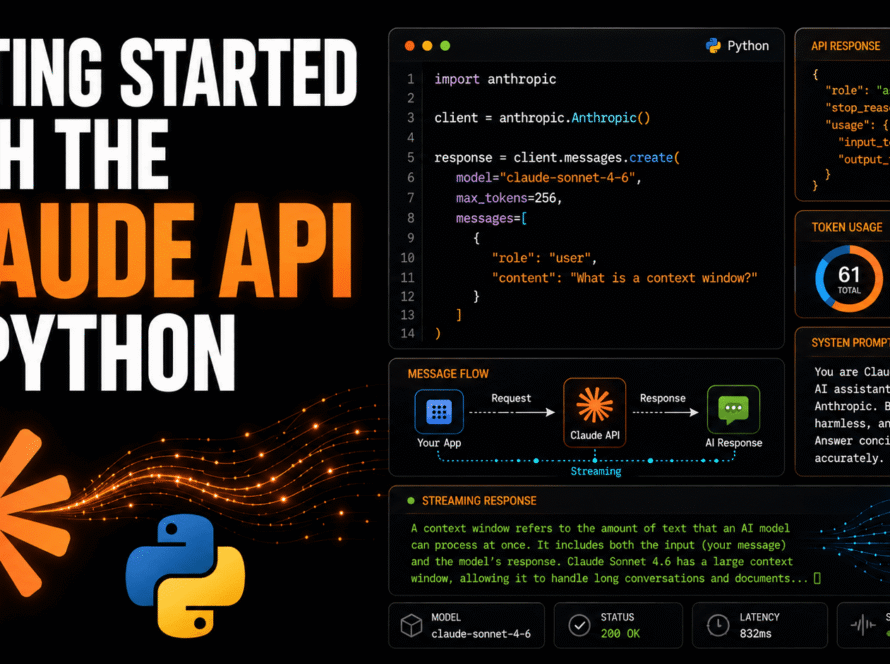The image size is (890, 664).
Task: Click the green maximize dot in code window
Action: coord(445,46)
